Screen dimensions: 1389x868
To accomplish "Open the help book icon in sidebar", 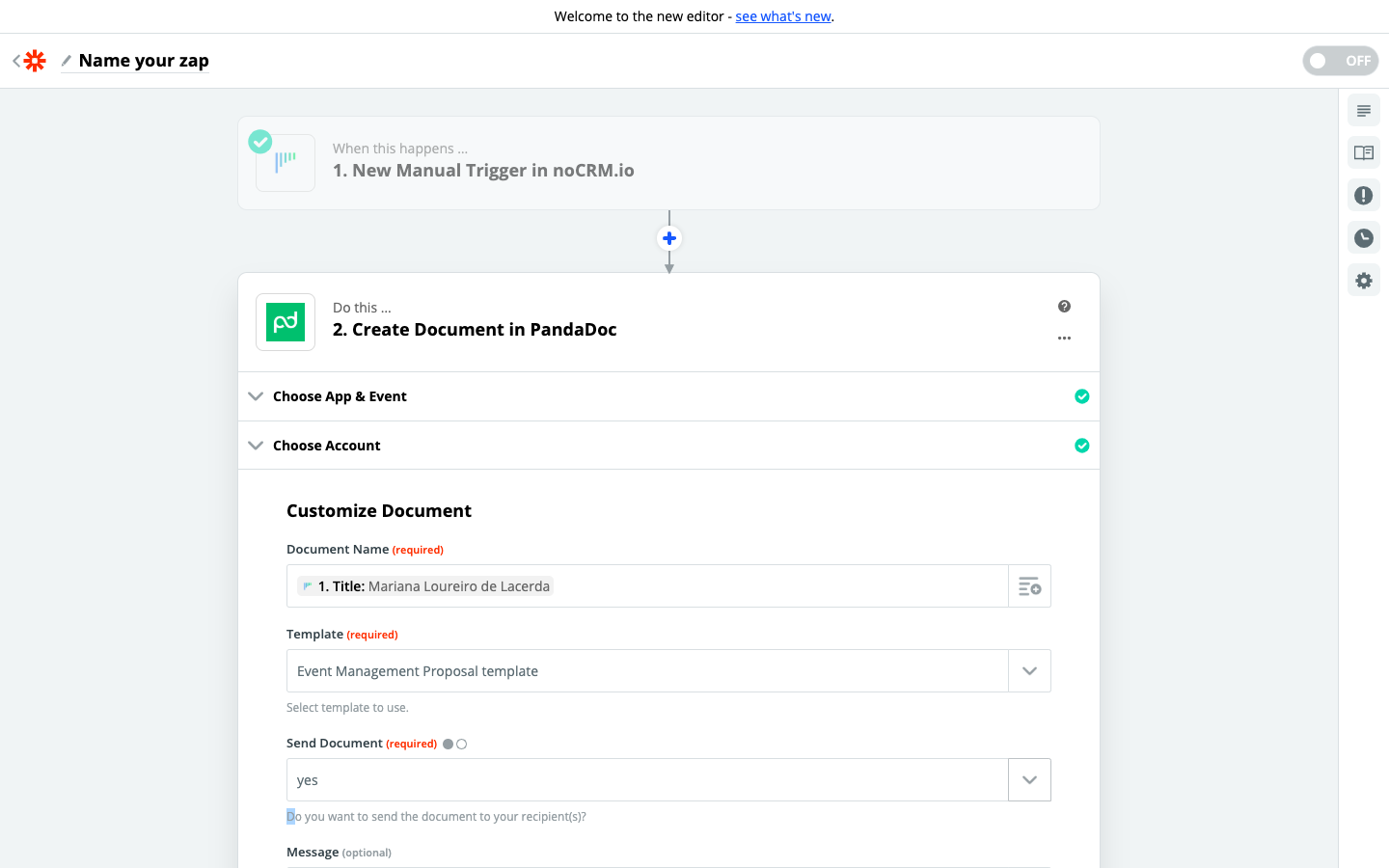I will pyautogui.click(x=1363, y=153).
